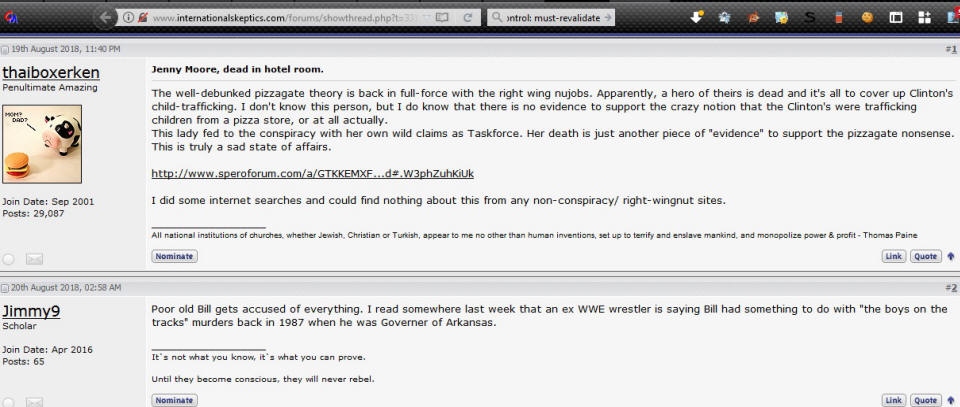Click thaiboxerken's online status circle
This screenshot has width=960, height=407.
tap(8, 259)
